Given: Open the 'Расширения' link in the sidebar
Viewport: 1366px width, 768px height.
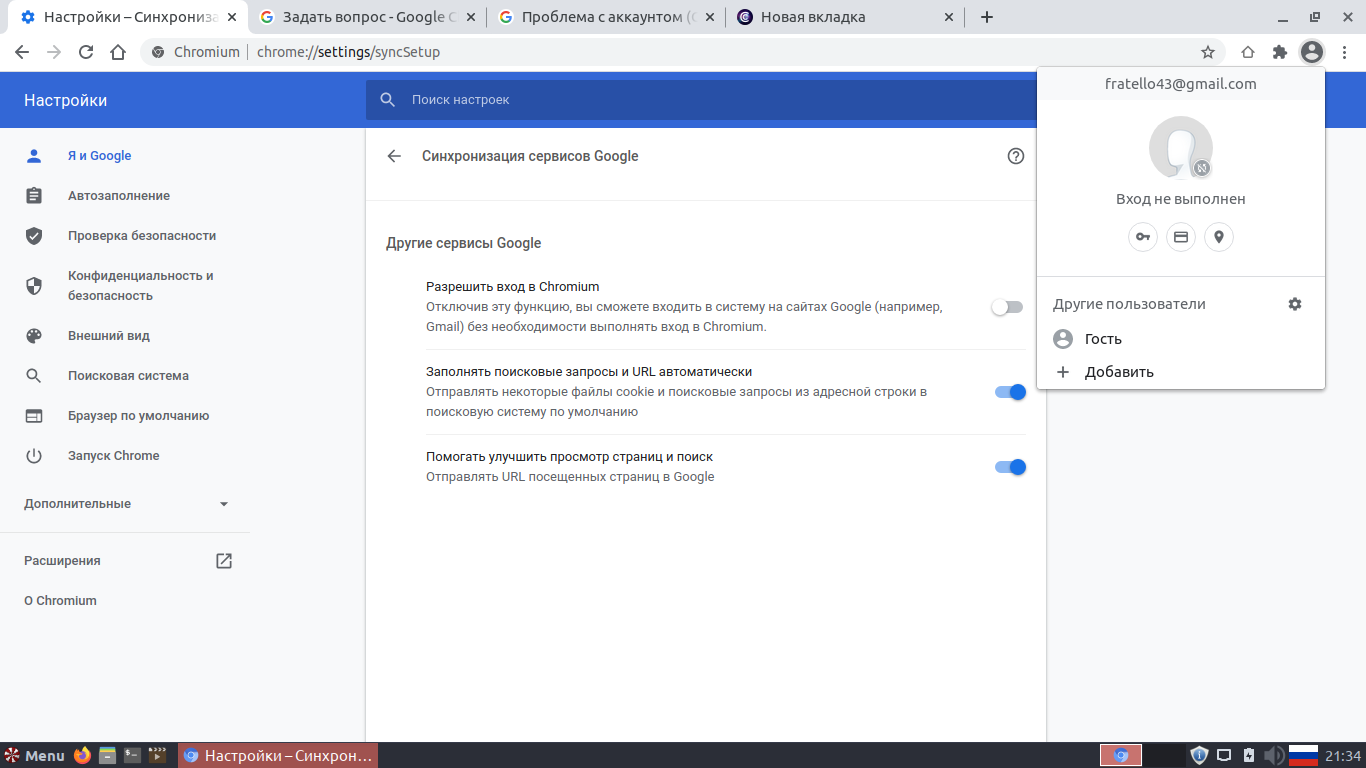Looking at the screenshot, I should [62, 561].
